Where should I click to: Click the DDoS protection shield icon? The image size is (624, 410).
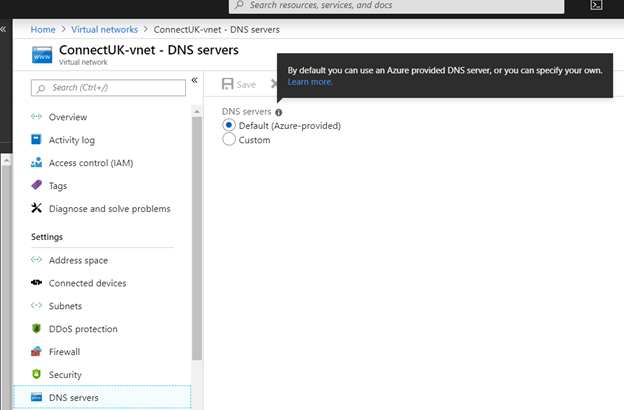point(37,329)
